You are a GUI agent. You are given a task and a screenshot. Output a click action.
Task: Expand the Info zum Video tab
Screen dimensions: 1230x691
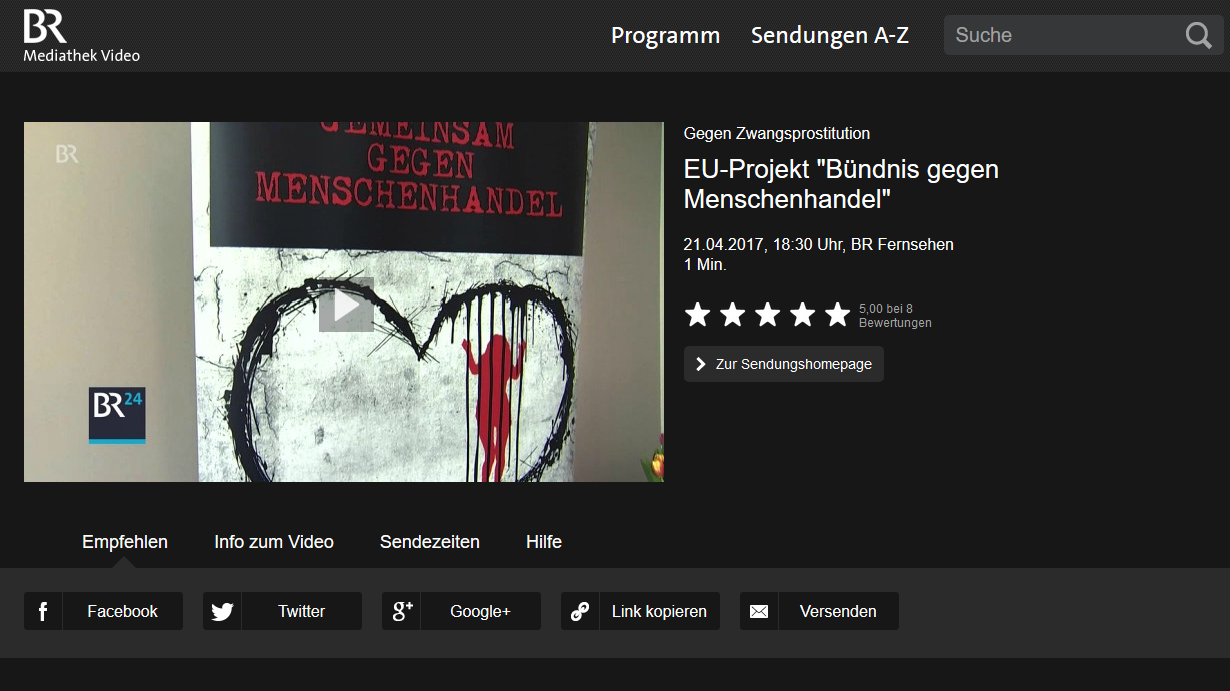(274, 542)
